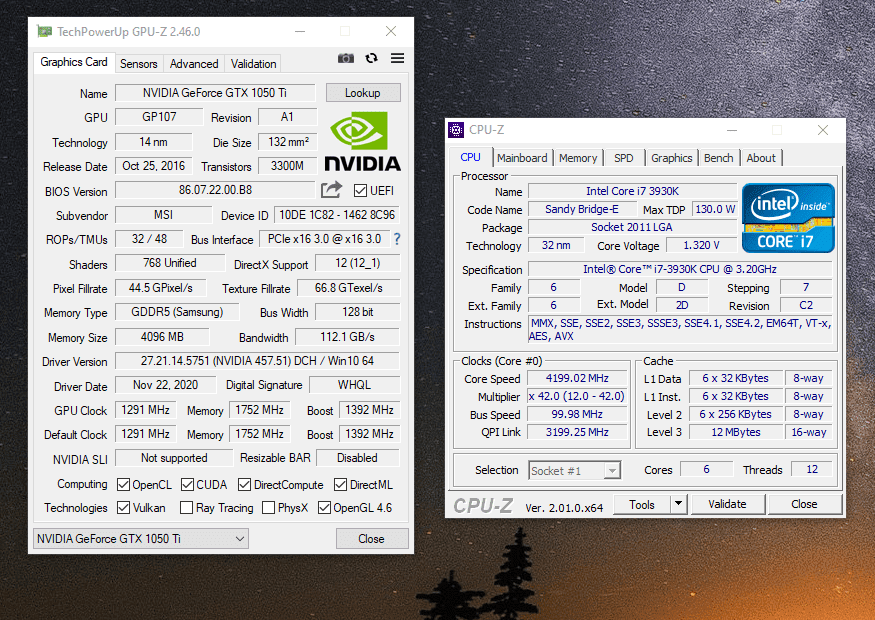Screen dimensions: 875x620
Task: Click the Core Speed value 4199.02 MHz
Action: (577, 378)
